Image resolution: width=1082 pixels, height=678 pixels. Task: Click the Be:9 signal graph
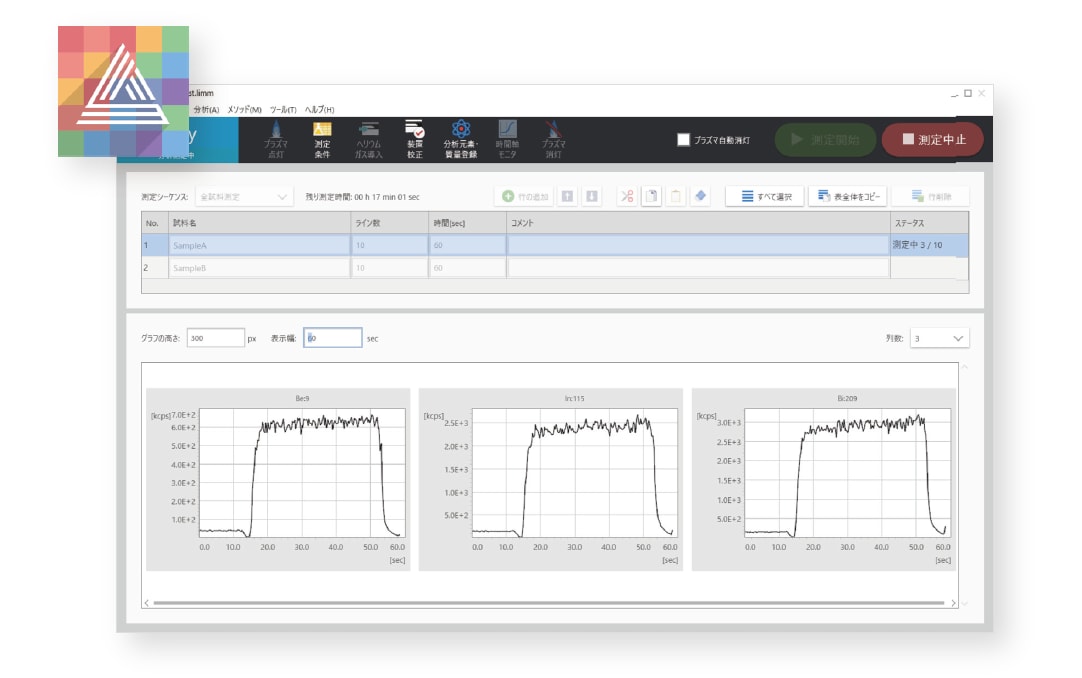coord(278,479)
